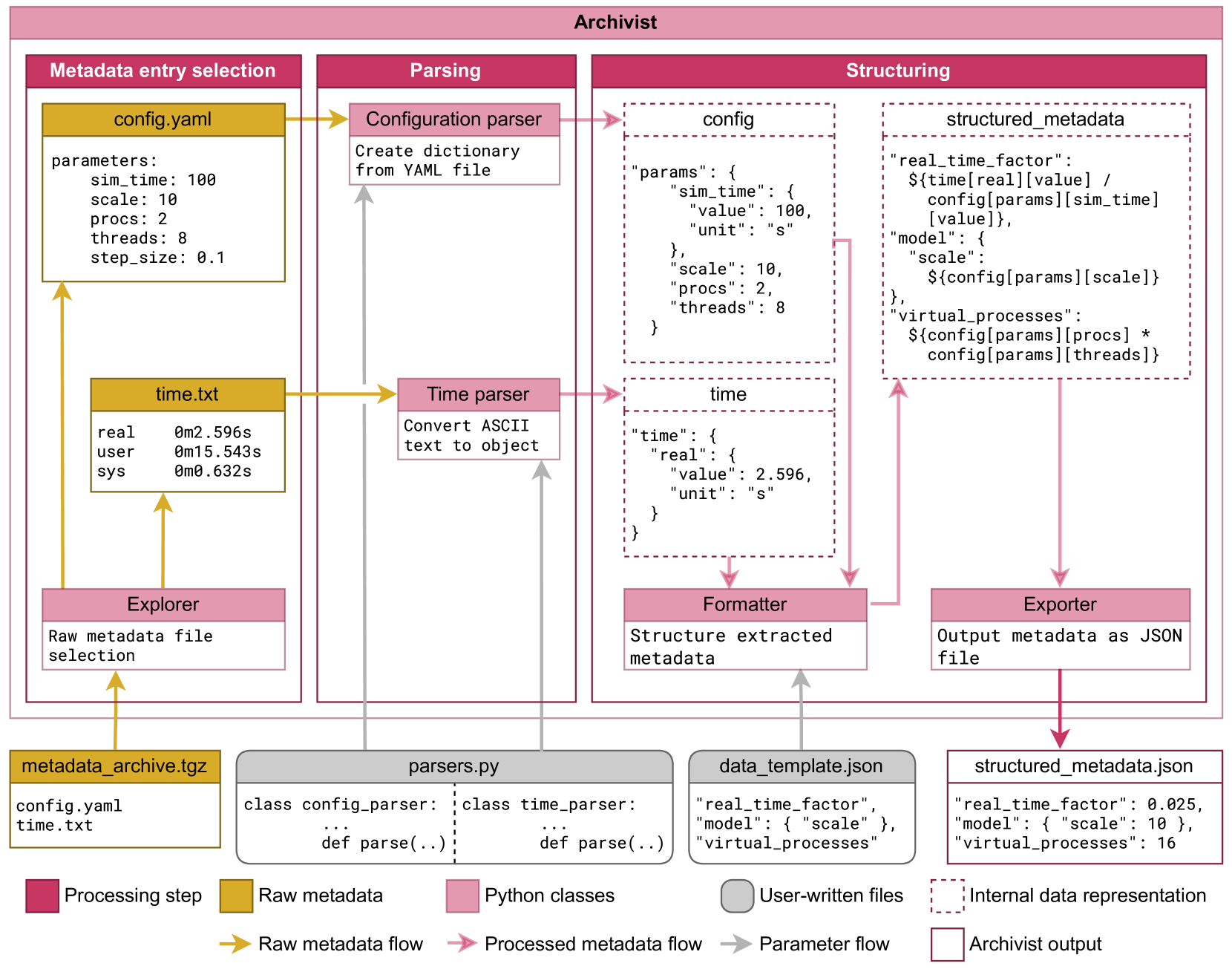Select the Formatter class header
This screenshot has height=969, width=1232.
tap(744, 604)
